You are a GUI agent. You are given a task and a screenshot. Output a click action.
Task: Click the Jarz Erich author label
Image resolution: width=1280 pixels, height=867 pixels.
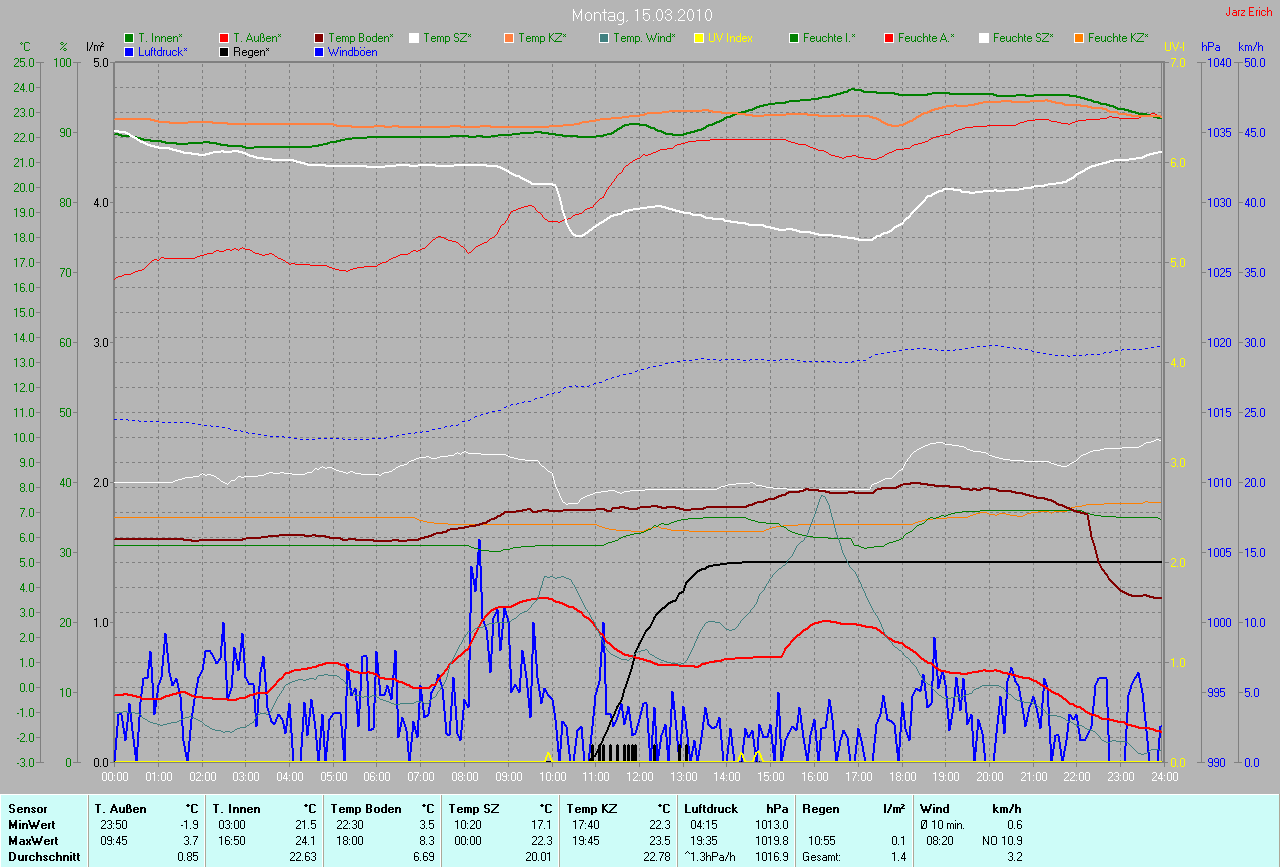click(x=1248, y=12)
